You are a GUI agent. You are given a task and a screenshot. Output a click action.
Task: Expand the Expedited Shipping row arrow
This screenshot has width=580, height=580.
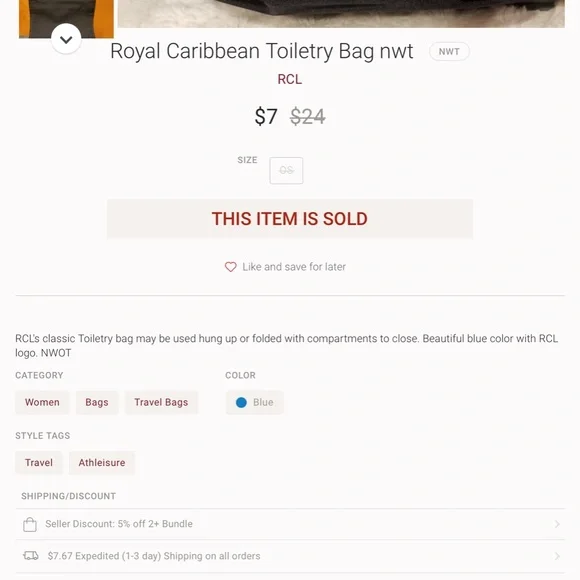(557, 556)
